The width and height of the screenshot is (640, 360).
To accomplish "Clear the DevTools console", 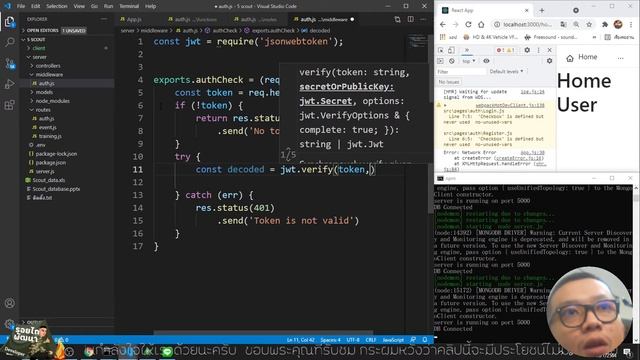I will (451, 61).
